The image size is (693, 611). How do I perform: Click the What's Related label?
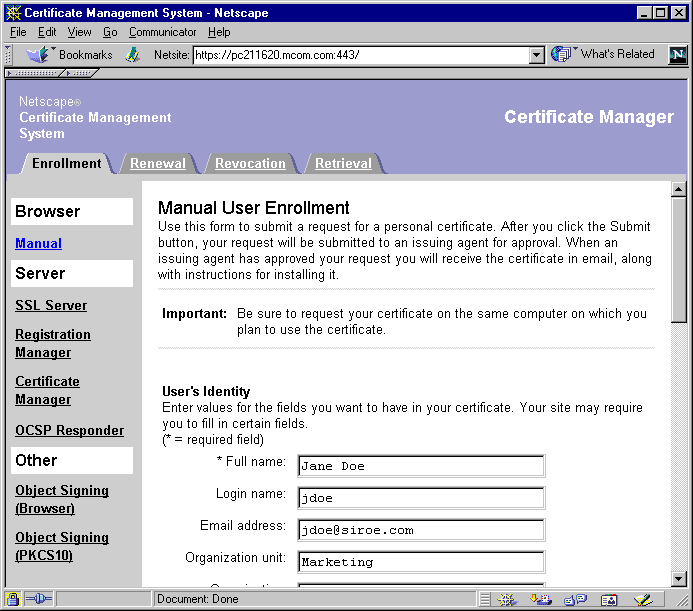coord(617,54)
